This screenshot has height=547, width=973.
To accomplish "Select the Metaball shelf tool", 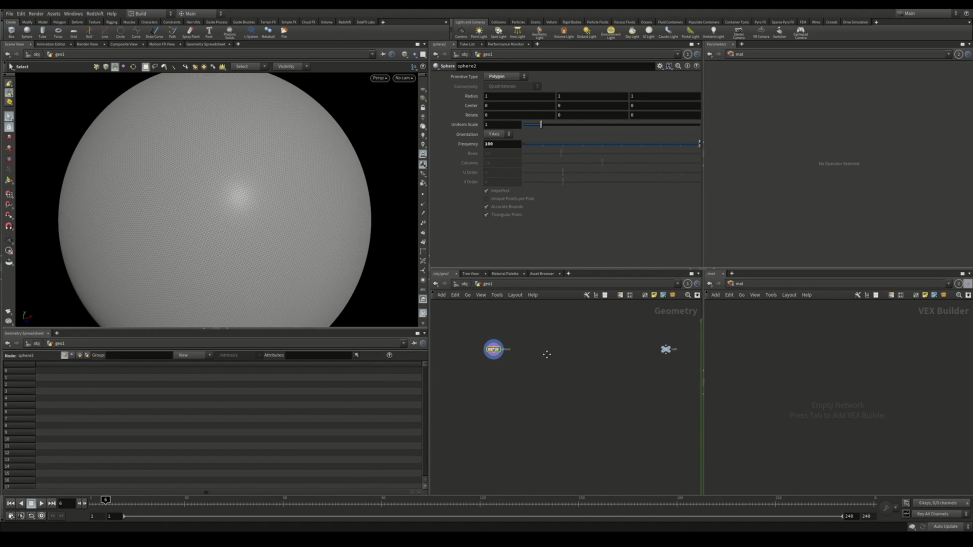I will pyautogui.click(x=268, y=32).
